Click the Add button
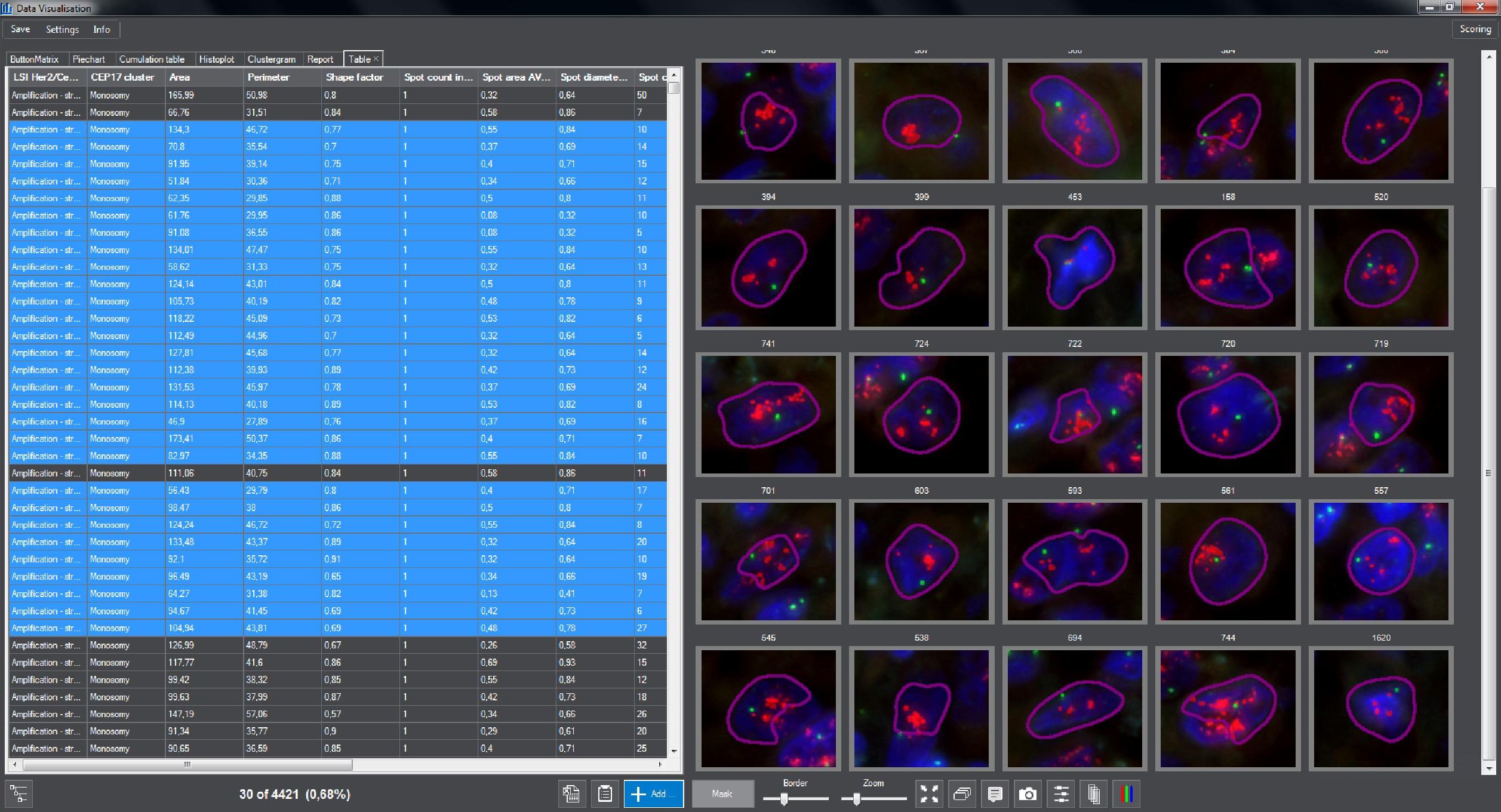This screenshot has width=1501, height=812. tap(653, 793)
